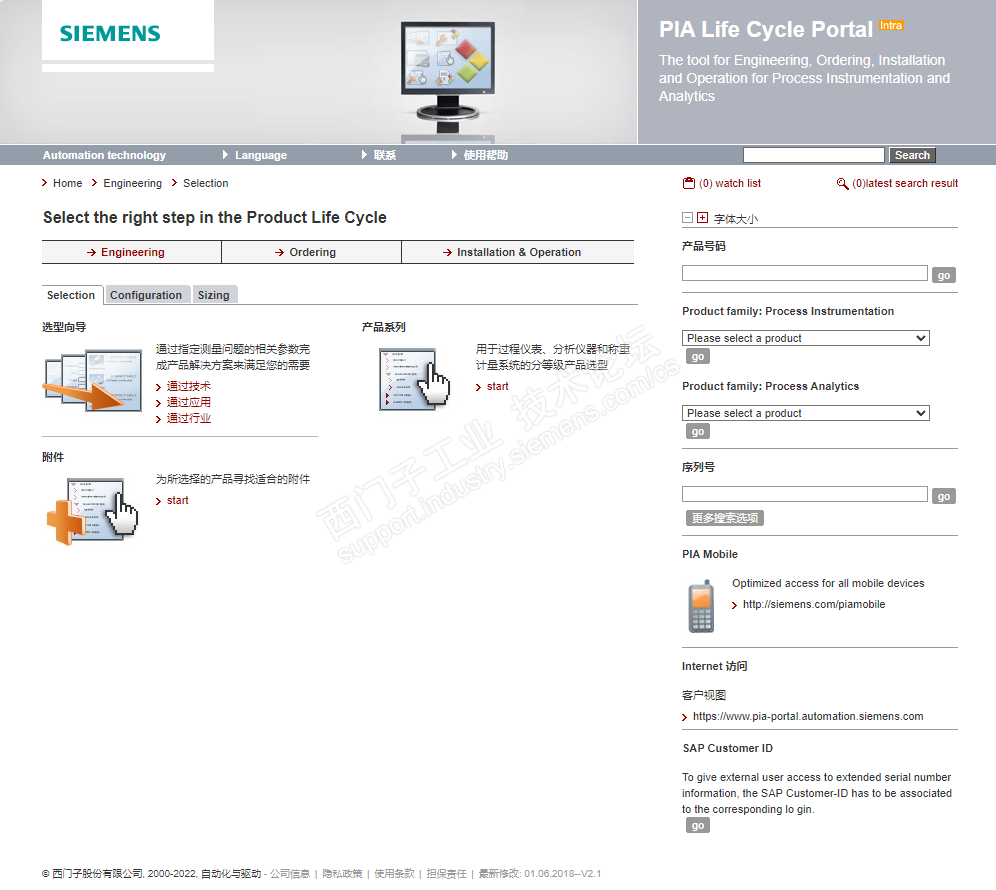Switch to the Selection tab

click(x=72, y=295)
